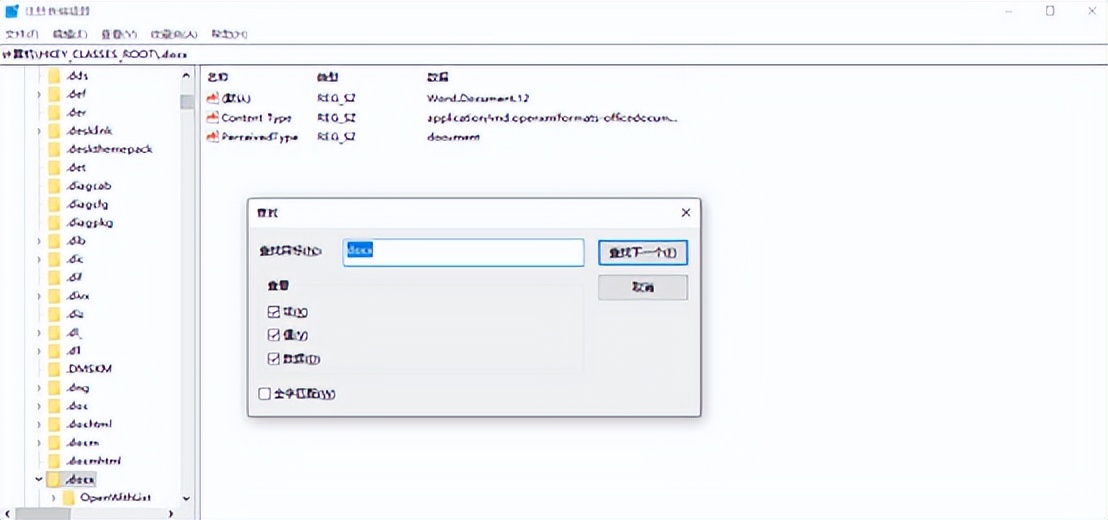Expand the .dic key
The width and height of the screenshot is (1108, 520).
[40, 259]
